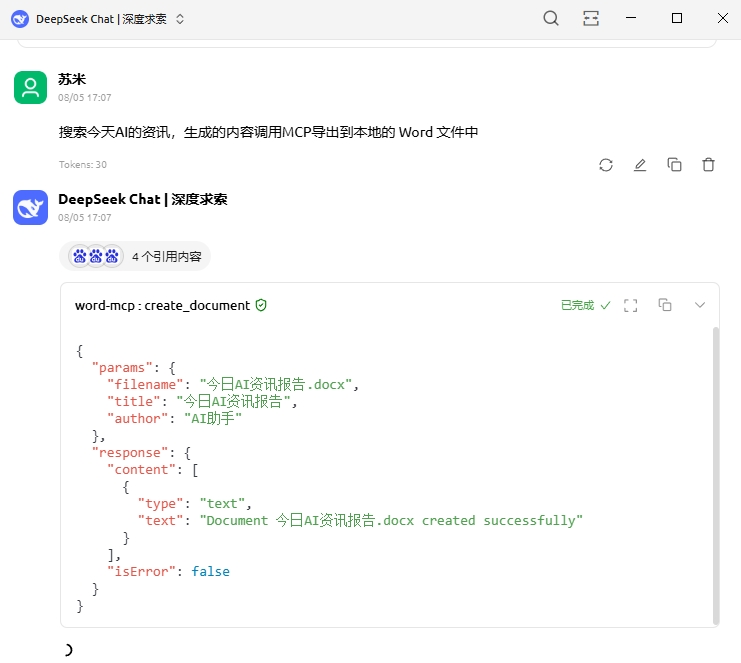
Task: Click the user name 苏米
Action: point(72,79)
